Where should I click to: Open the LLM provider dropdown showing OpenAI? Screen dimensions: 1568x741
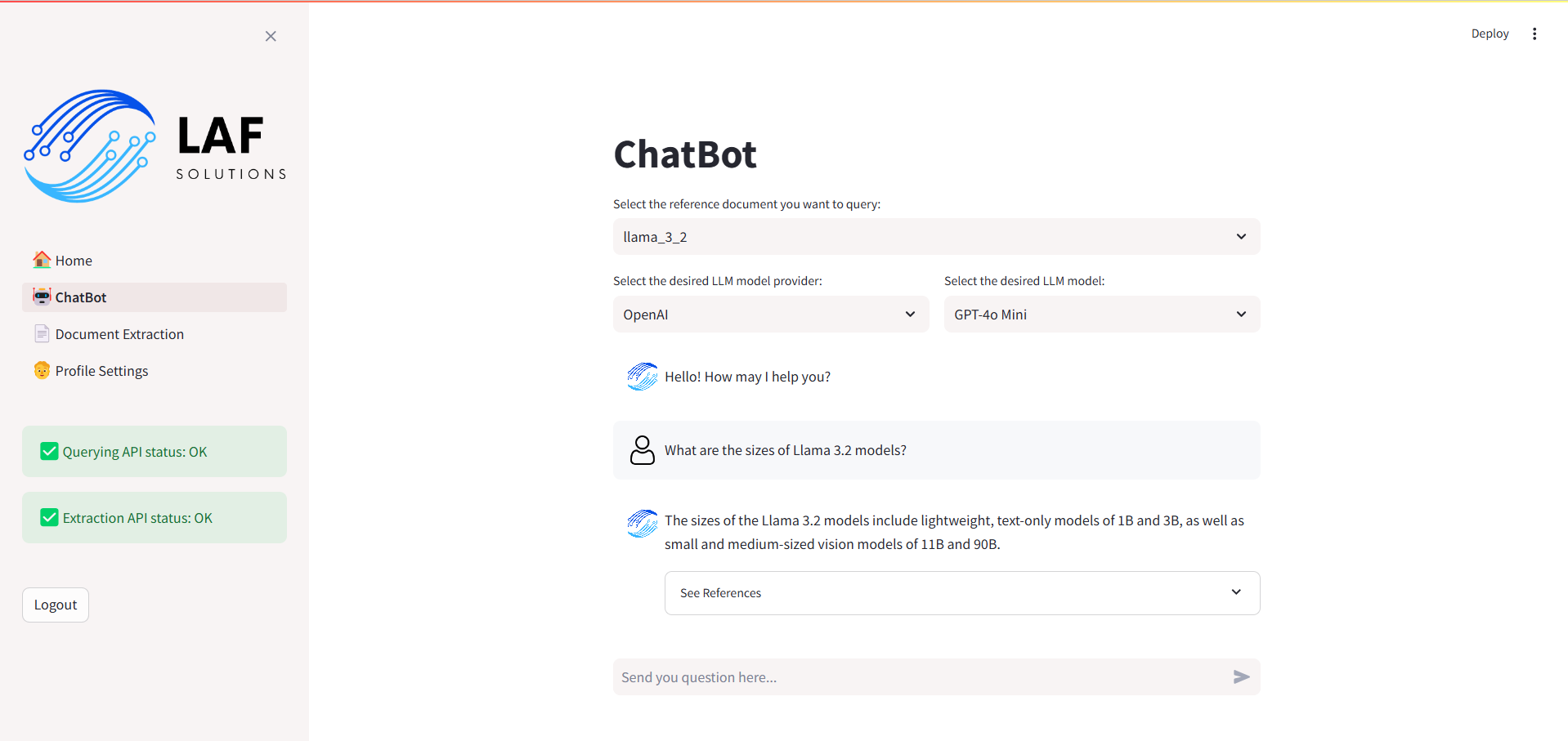(x=771, y=314)
